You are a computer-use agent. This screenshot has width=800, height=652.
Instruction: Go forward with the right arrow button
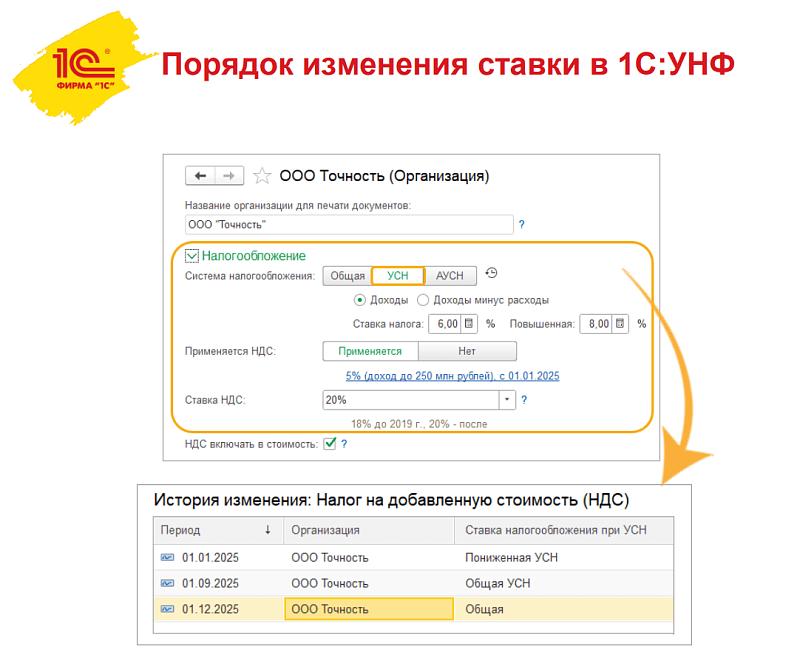229,176
